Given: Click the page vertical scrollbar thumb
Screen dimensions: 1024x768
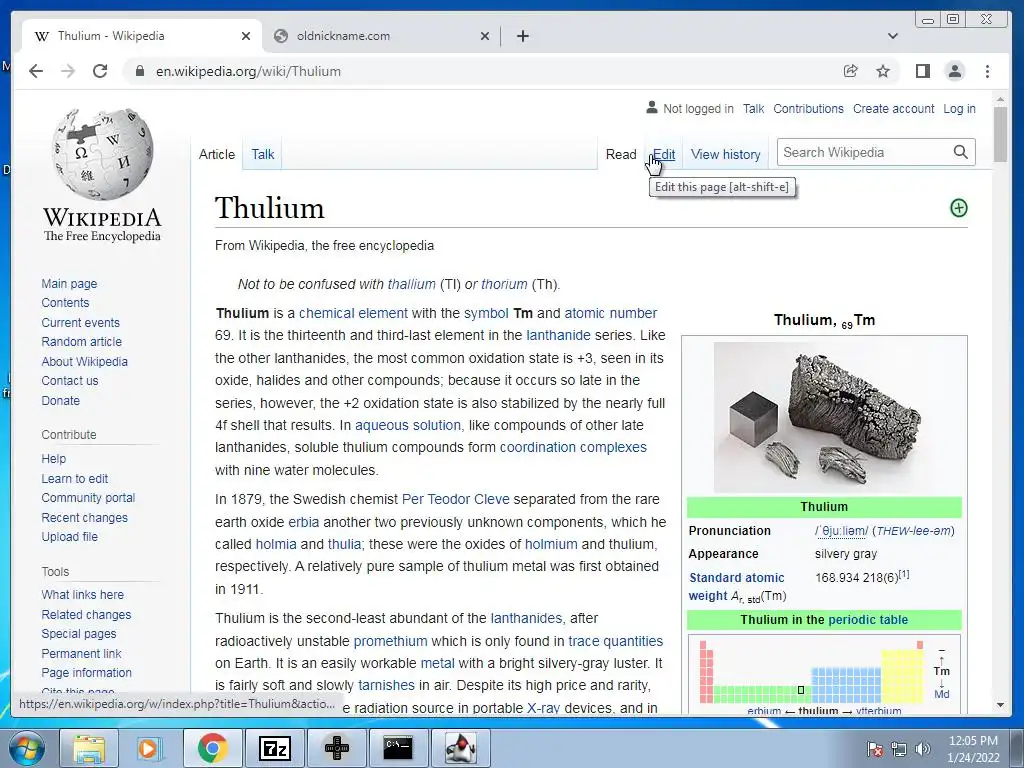Looking at the screenshot, I should click(1000, 134).
